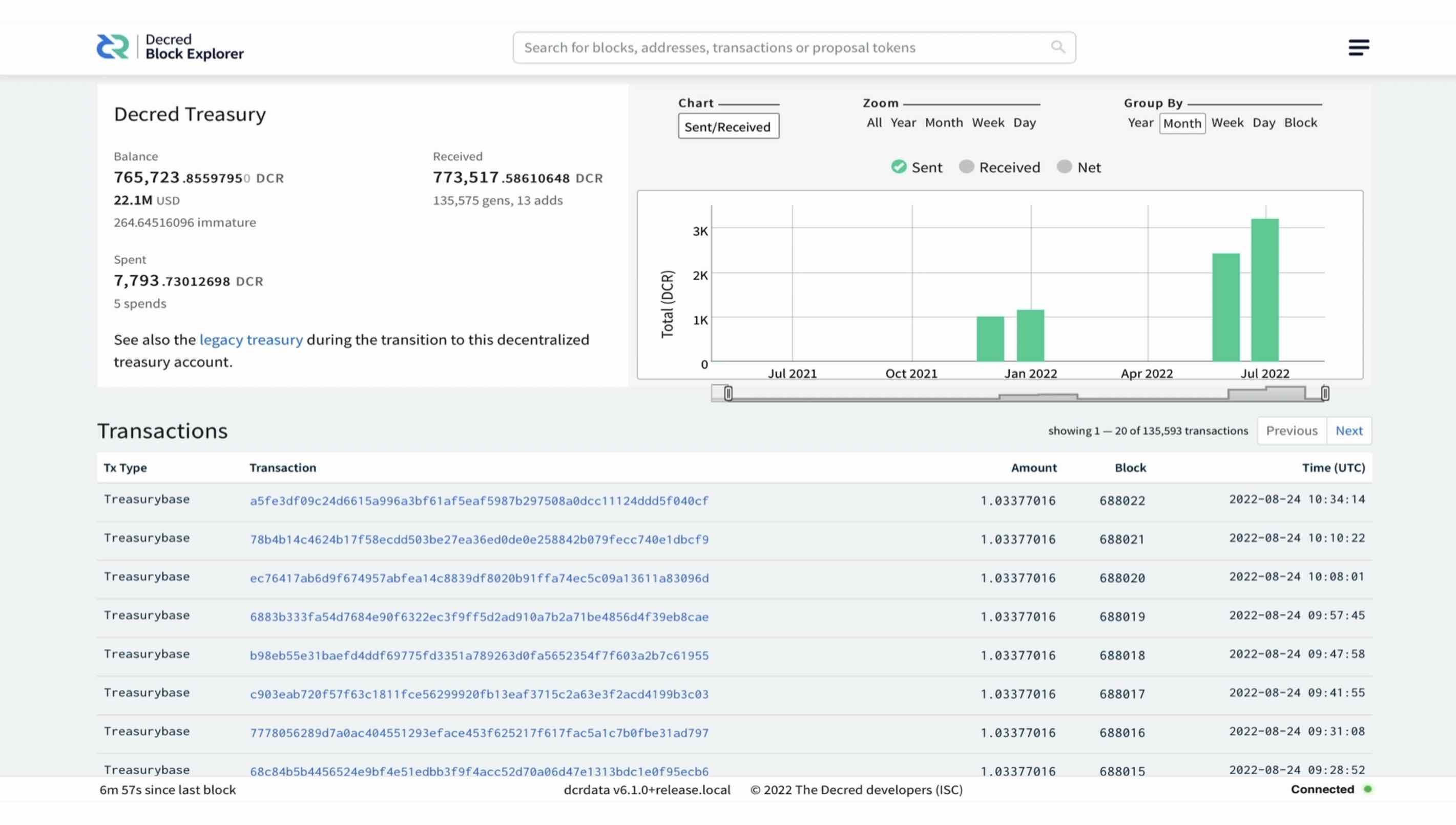Click the July 2022 tallest green bar
This screenshot has height=825, width=1456.
[x=1264, y=289]
